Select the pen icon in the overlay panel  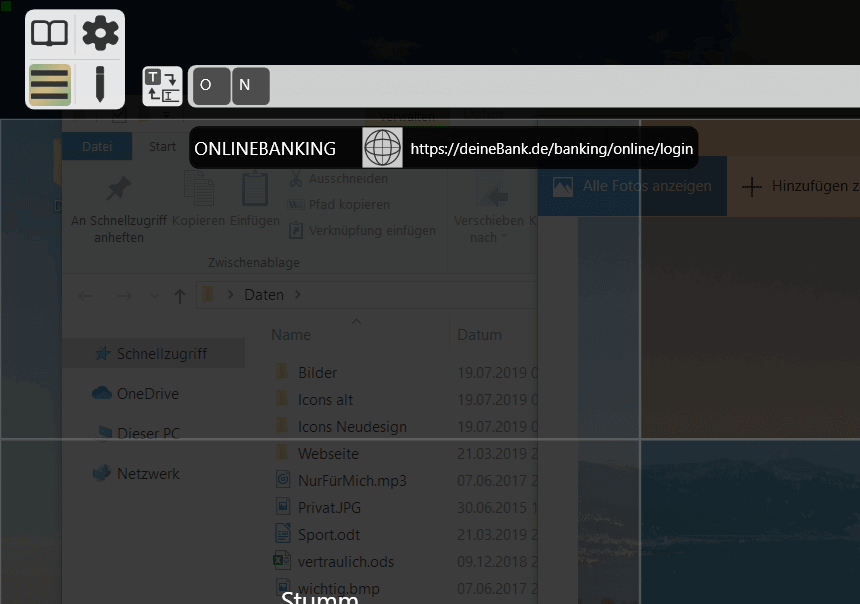click(100, 84)
